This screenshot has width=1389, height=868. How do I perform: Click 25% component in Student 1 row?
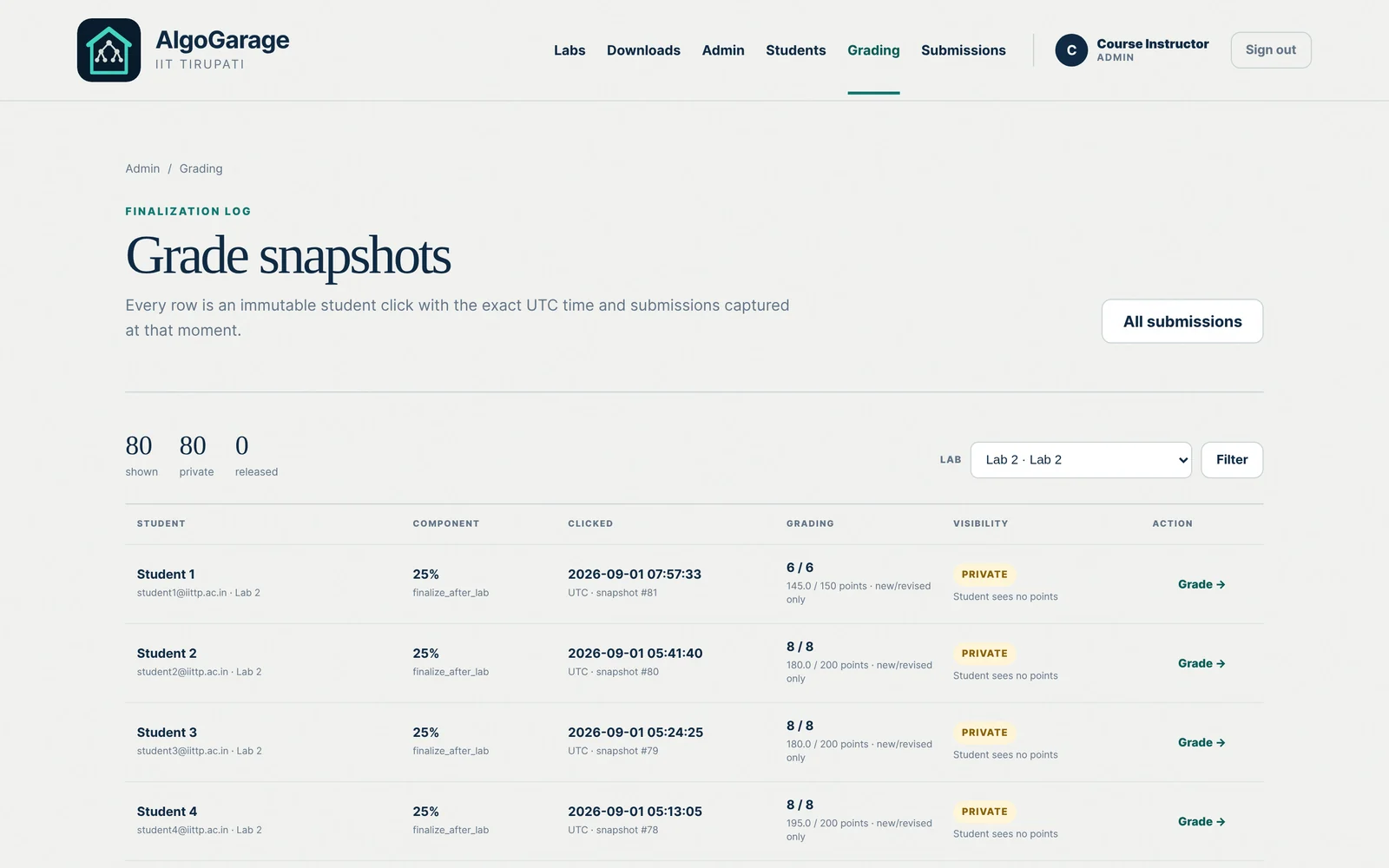pyautogui.click(x=425, y=574)
